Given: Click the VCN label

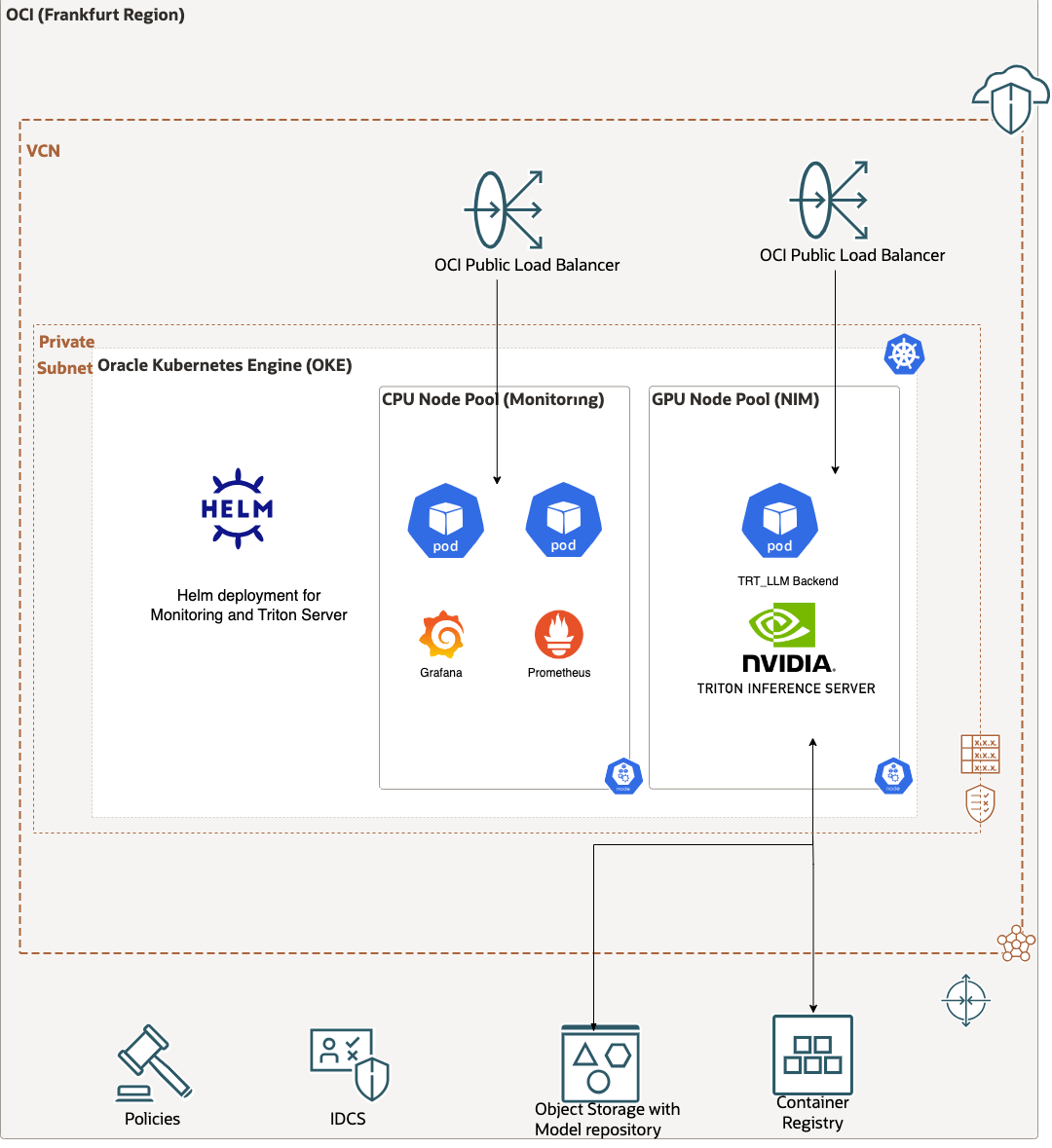Looking at the screenshot, I should tap(43, 151).
